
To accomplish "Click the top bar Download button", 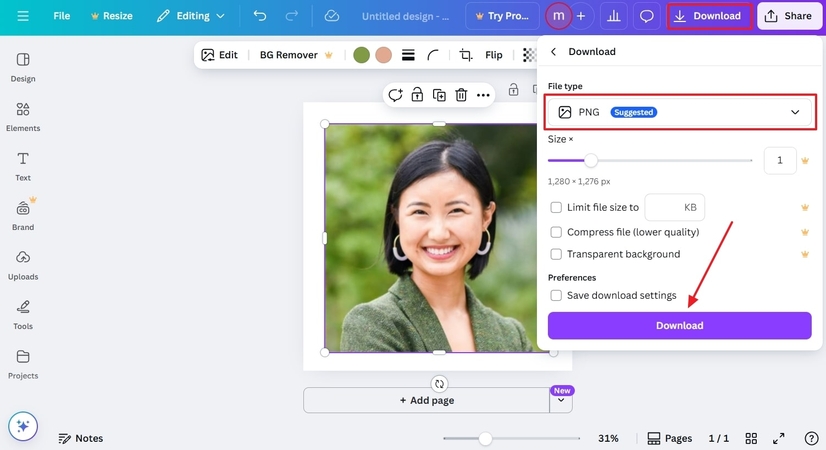I will tap(709, 16).
